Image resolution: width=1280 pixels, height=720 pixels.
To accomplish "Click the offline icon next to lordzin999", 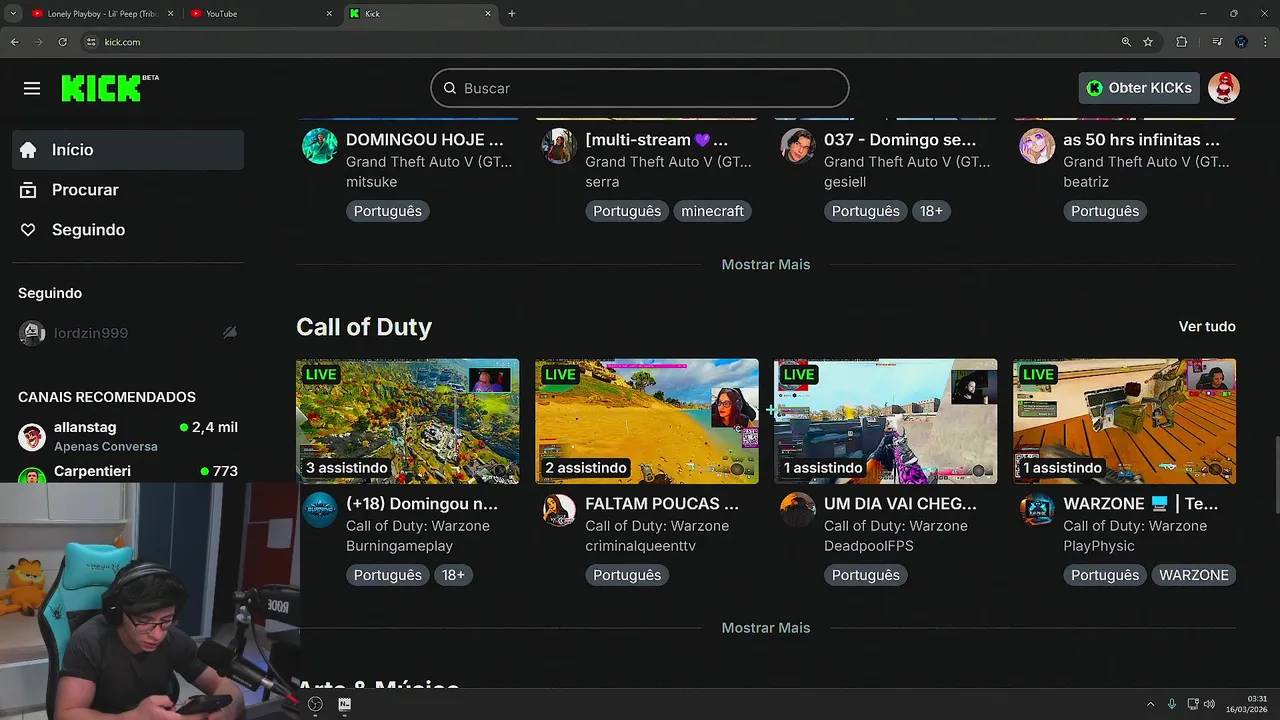I will coord(230,333).
